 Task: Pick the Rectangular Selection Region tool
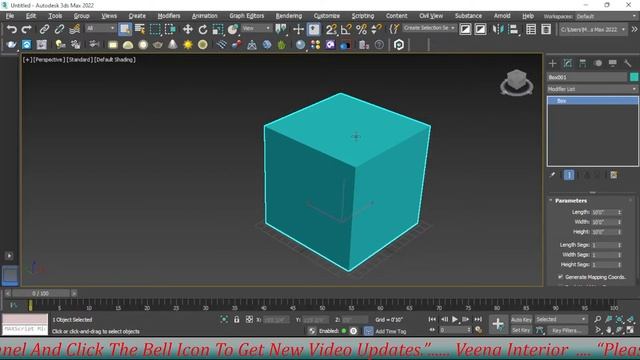pos(155,29)
